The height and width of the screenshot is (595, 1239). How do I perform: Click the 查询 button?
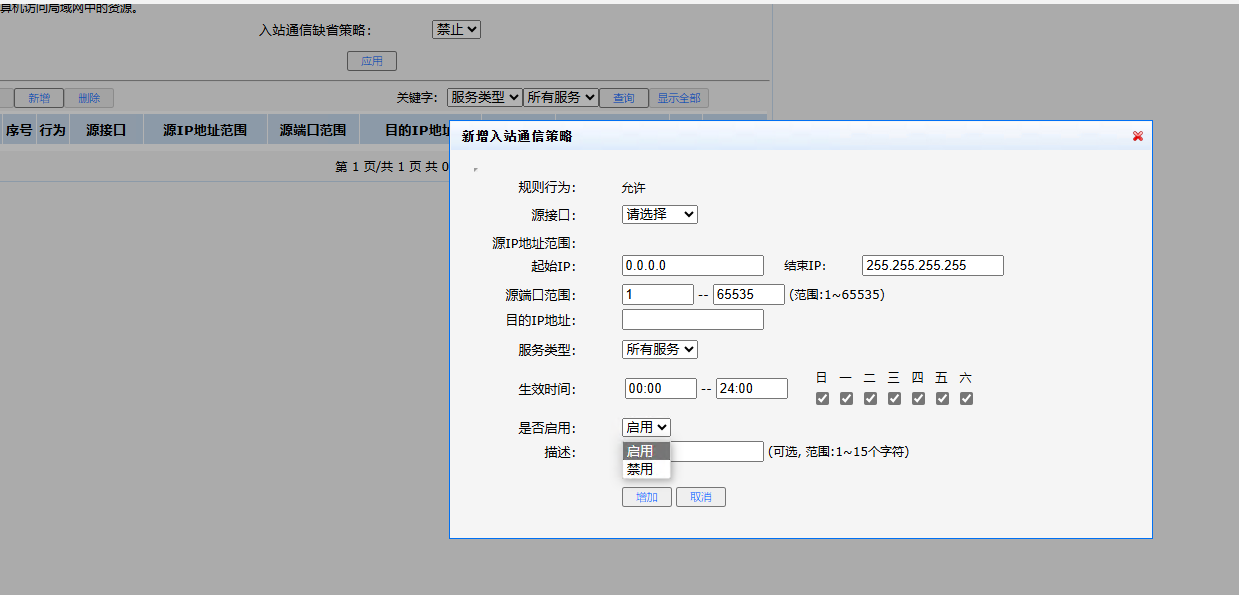(x=624, y=98)
